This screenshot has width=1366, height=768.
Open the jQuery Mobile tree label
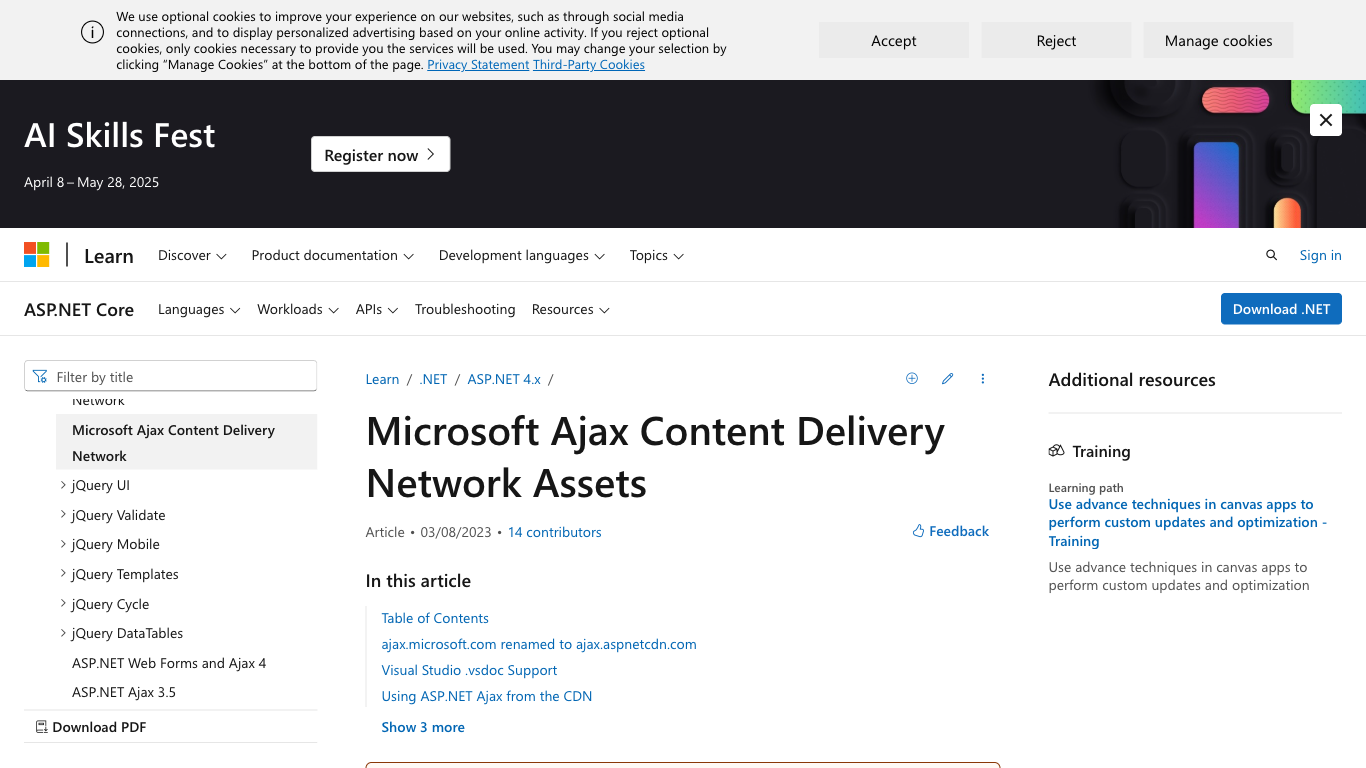pyautogui.click(x=116, y=544)
